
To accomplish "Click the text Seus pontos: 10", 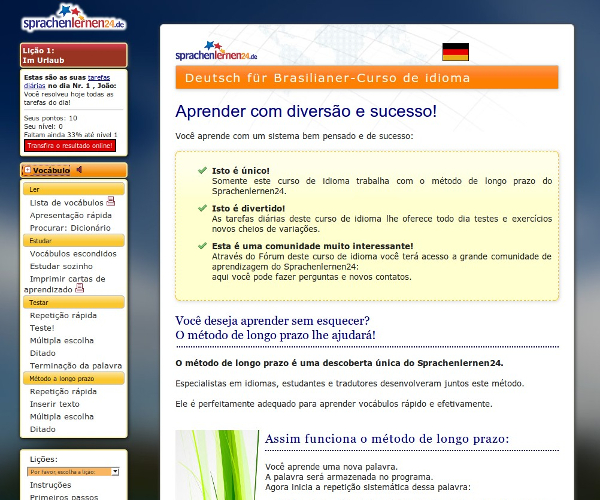I will pos(51,118).
